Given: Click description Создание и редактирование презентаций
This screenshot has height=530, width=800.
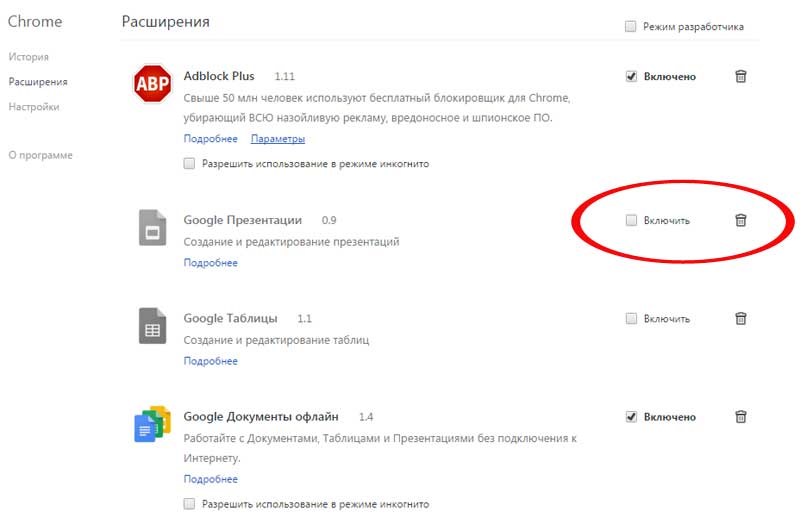Looking at the screenshot, I should pos(291,242).
